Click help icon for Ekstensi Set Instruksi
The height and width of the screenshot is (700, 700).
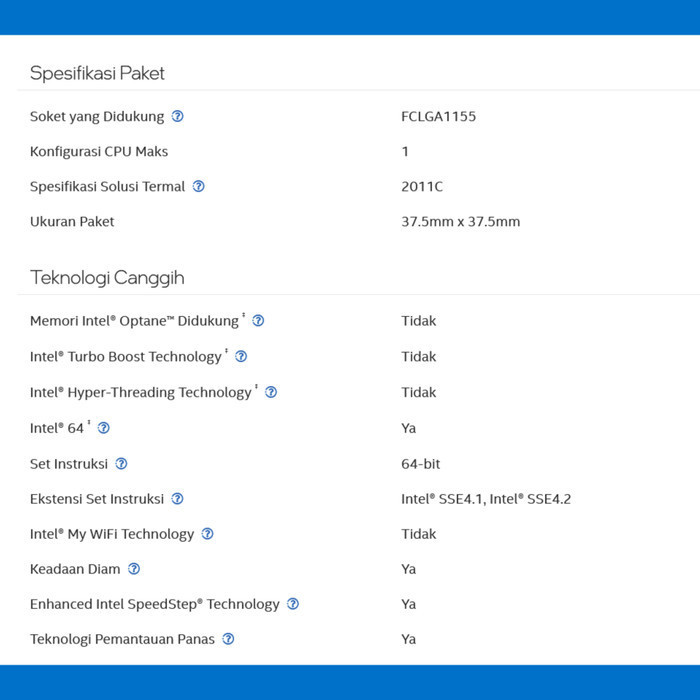coord(178,499)
